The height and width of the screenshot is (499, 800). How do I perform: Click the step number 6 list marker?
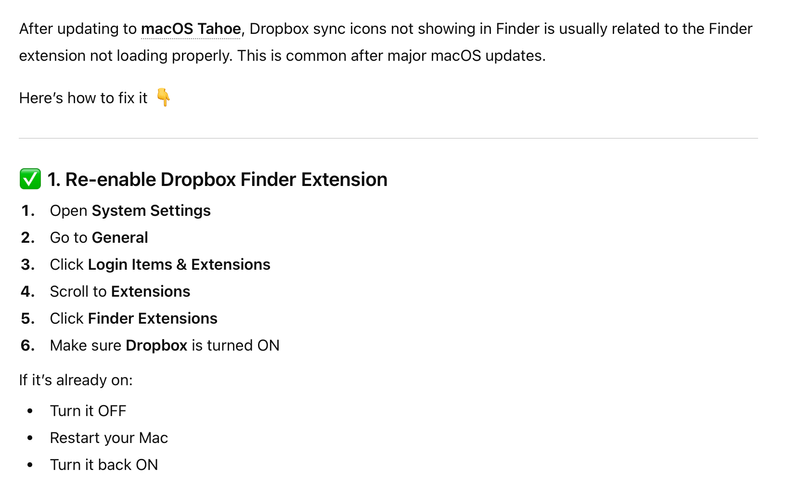[28, 346]
